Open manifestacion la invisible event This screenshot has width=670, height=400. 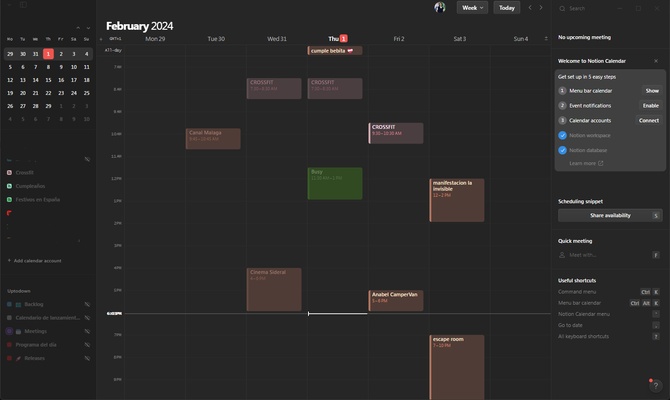coord(457,200)
